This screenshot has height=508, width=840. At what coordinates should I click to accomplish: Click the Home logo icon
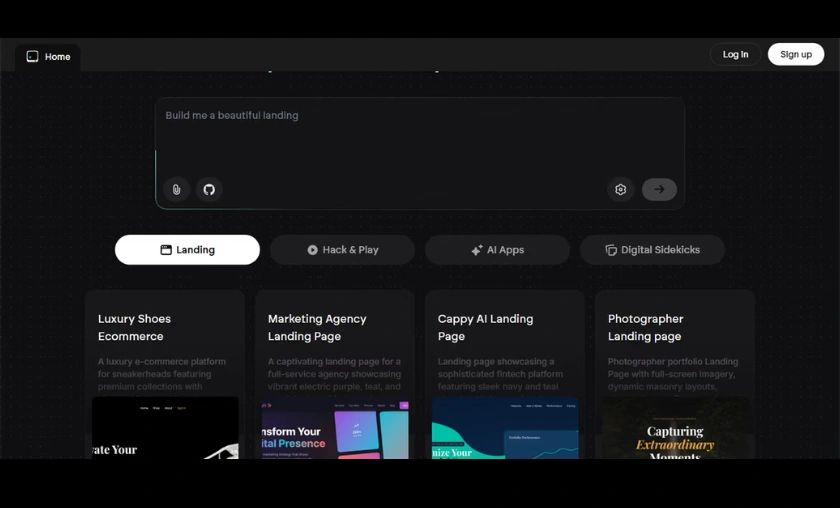[x=32, y=57]
